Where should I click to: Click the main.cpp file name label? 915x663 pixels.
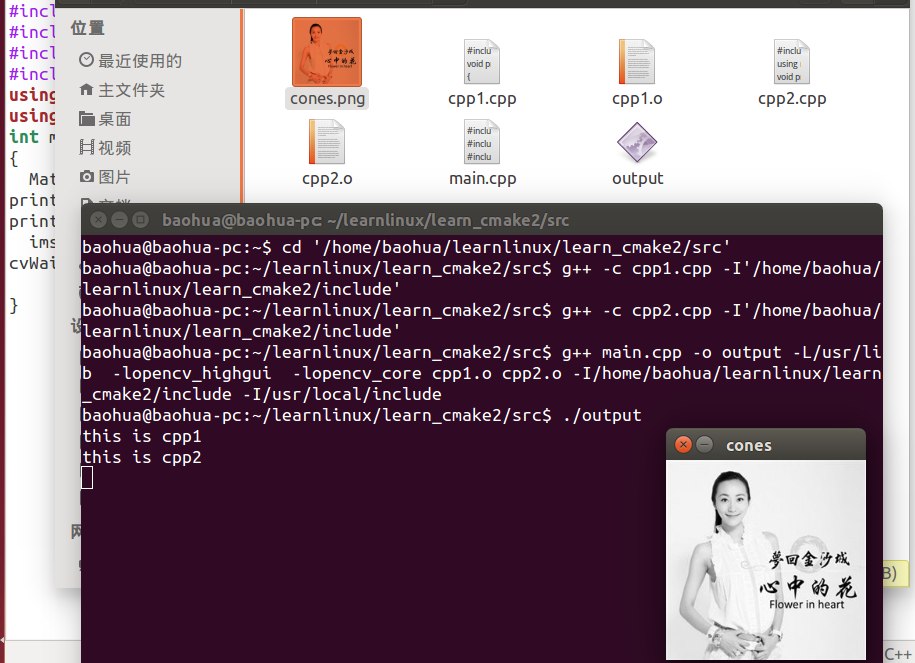pos(483,179)
